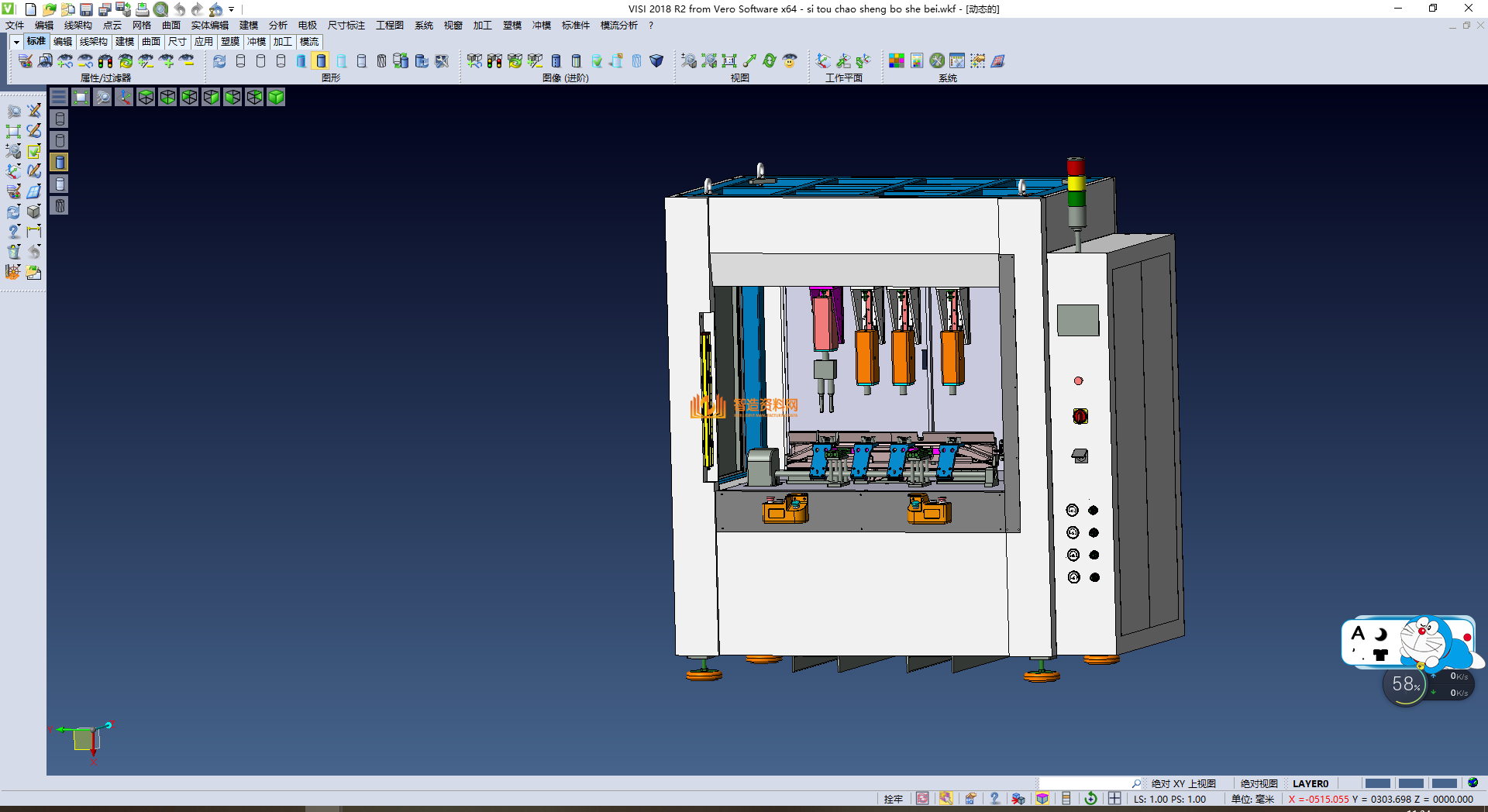1488x812 pixels.
Task: Click the 绝对视图 status bar button
Action: [1259, 783]
